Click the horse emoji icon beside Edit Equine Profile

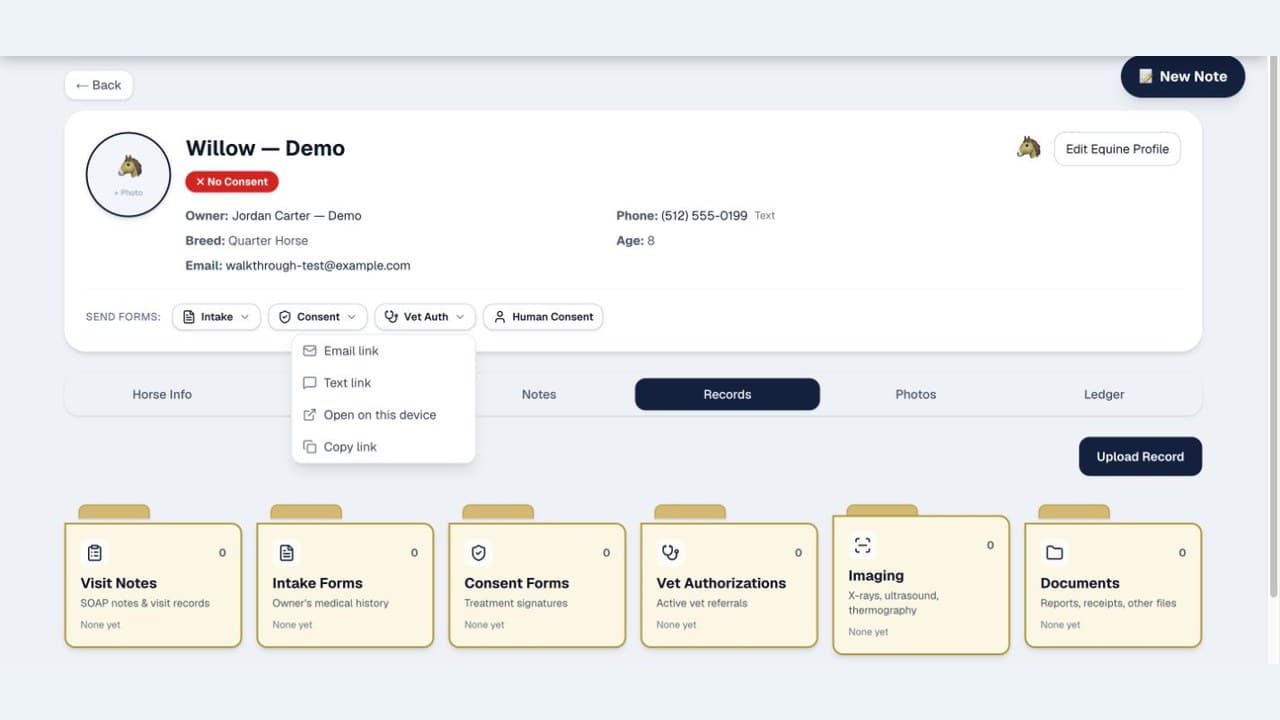[x=1029, y=148]
